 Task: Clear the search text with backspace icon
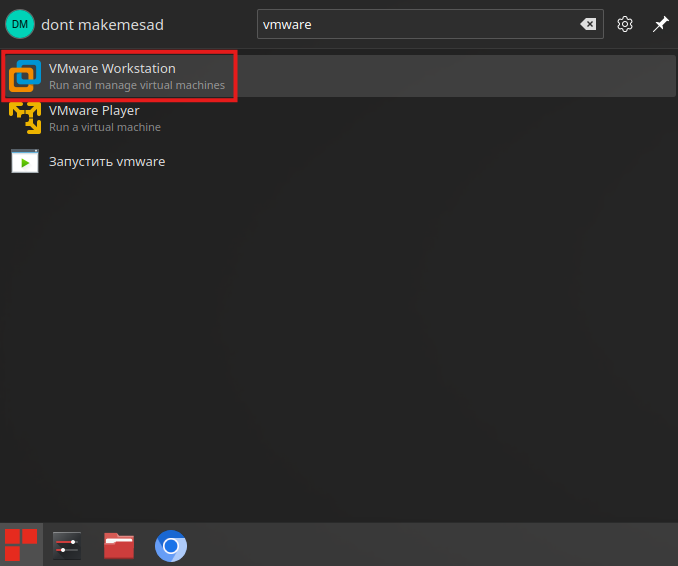click(x=589, y=25)
